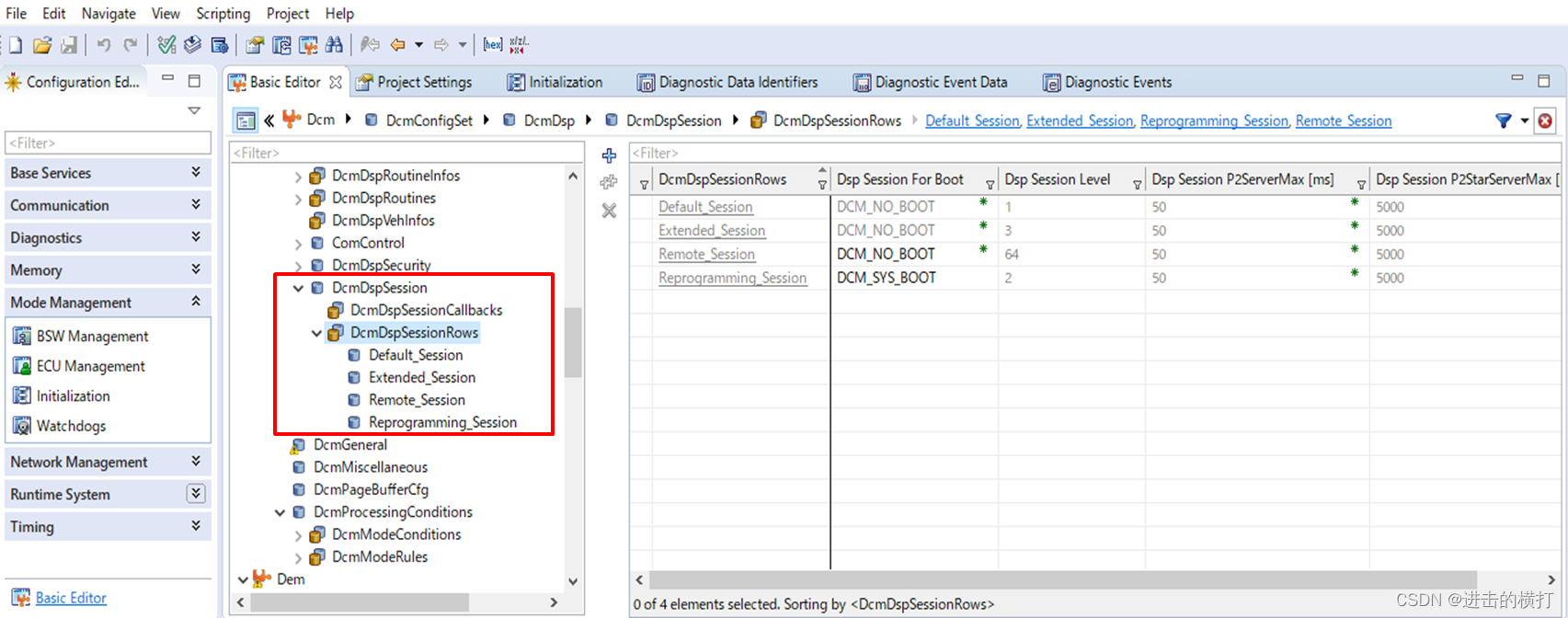Expand the Communication section
1568x618 pixels.
196,204
